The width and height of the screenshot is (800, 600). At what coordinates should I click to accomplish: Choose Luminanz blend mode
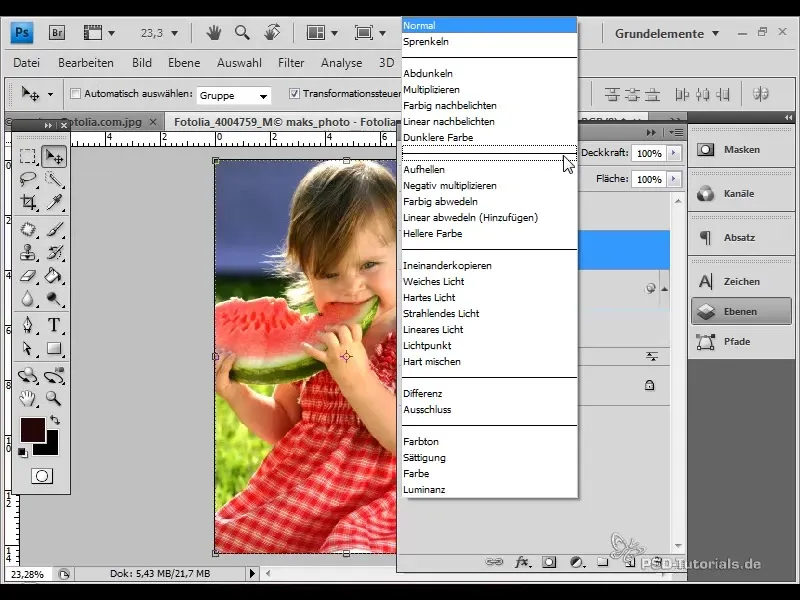pyautogui.click(x=489, y=489)
